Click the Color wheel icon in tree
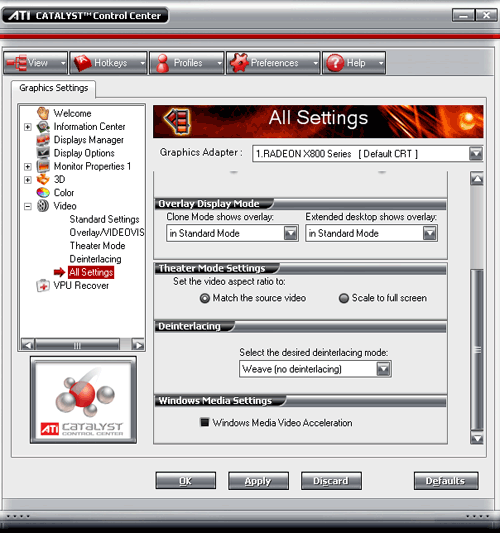 pos(43,192)
